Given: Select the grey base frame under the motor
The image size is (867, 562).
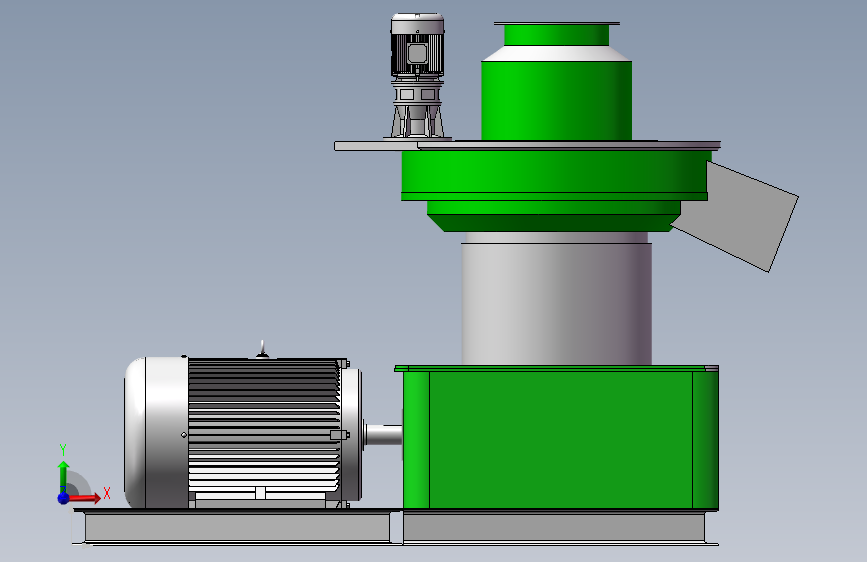Looking at the screenshot, I should [x=237, y=527].
